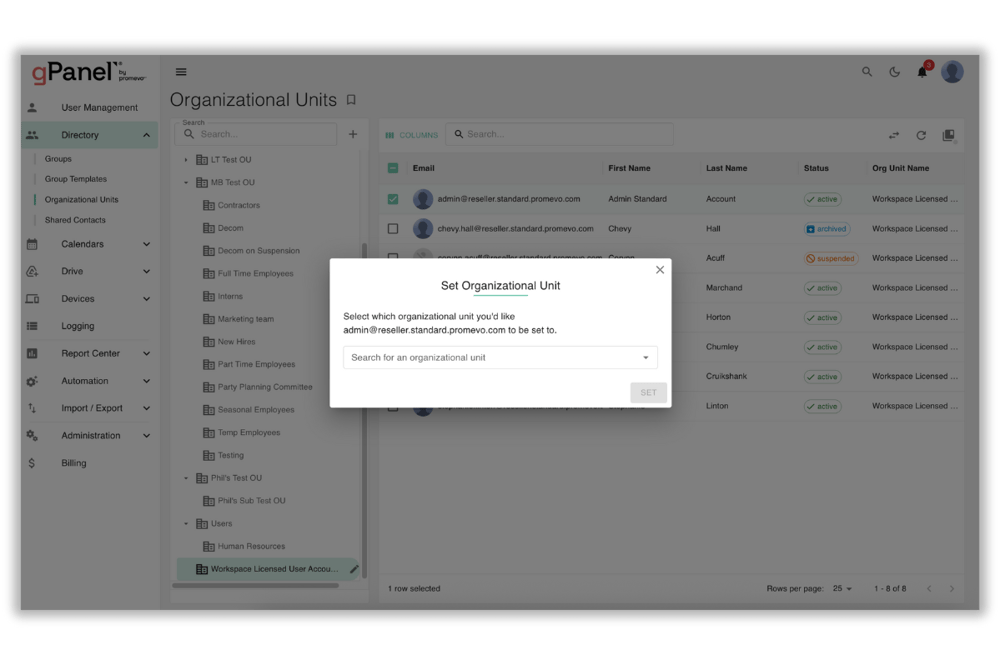Collapse Phil's Test OU tree node
Image resolution: width=1000 pixels, height=665 pixels.
click(186, 478)
